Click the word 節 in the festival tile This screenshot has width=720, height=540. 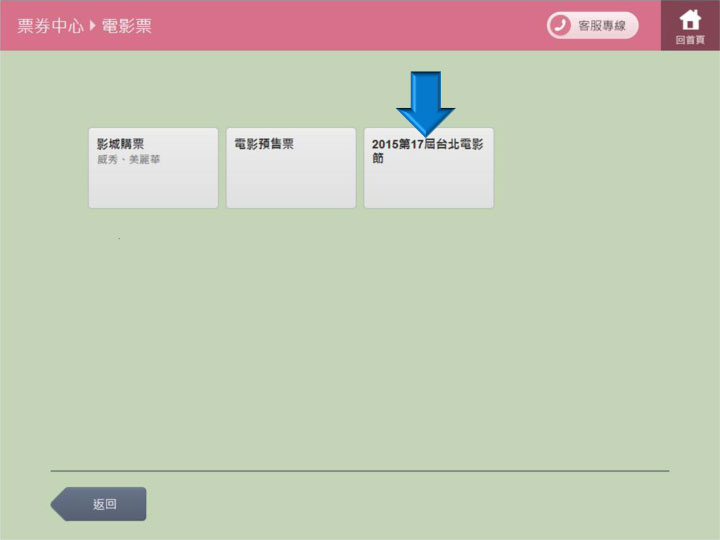click(378, 159)
